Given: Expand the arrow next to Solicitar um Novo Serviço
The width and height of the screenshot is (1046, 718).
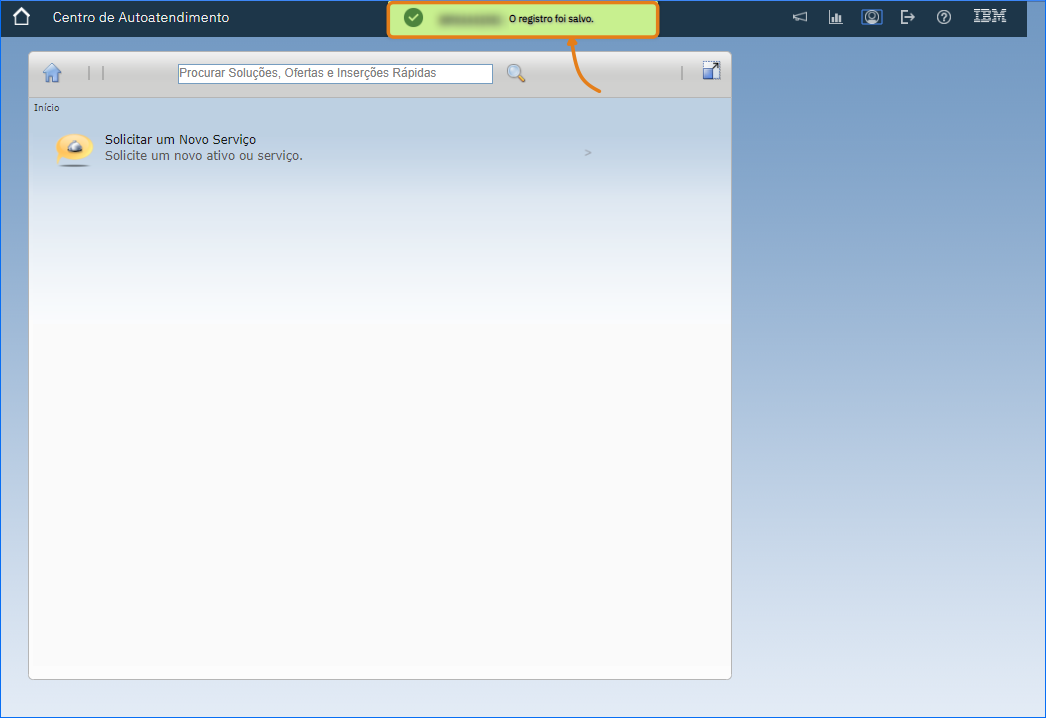Looking at the screenshot, I should pos(588,153).
